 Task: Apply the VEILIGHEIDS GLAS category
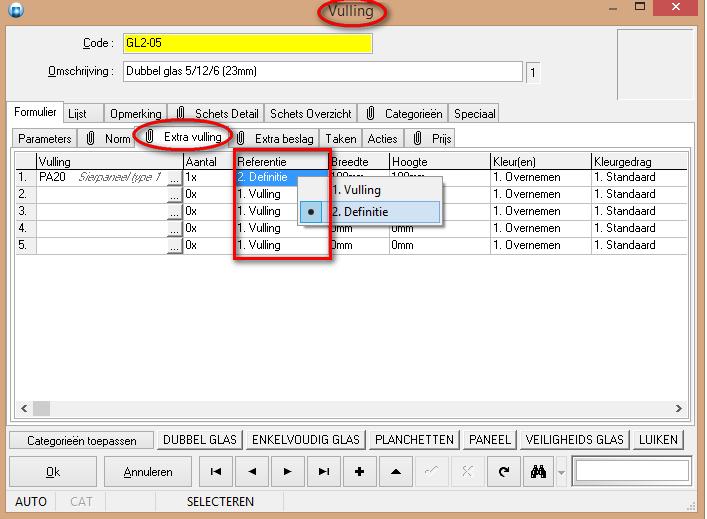tap(574, 440)
